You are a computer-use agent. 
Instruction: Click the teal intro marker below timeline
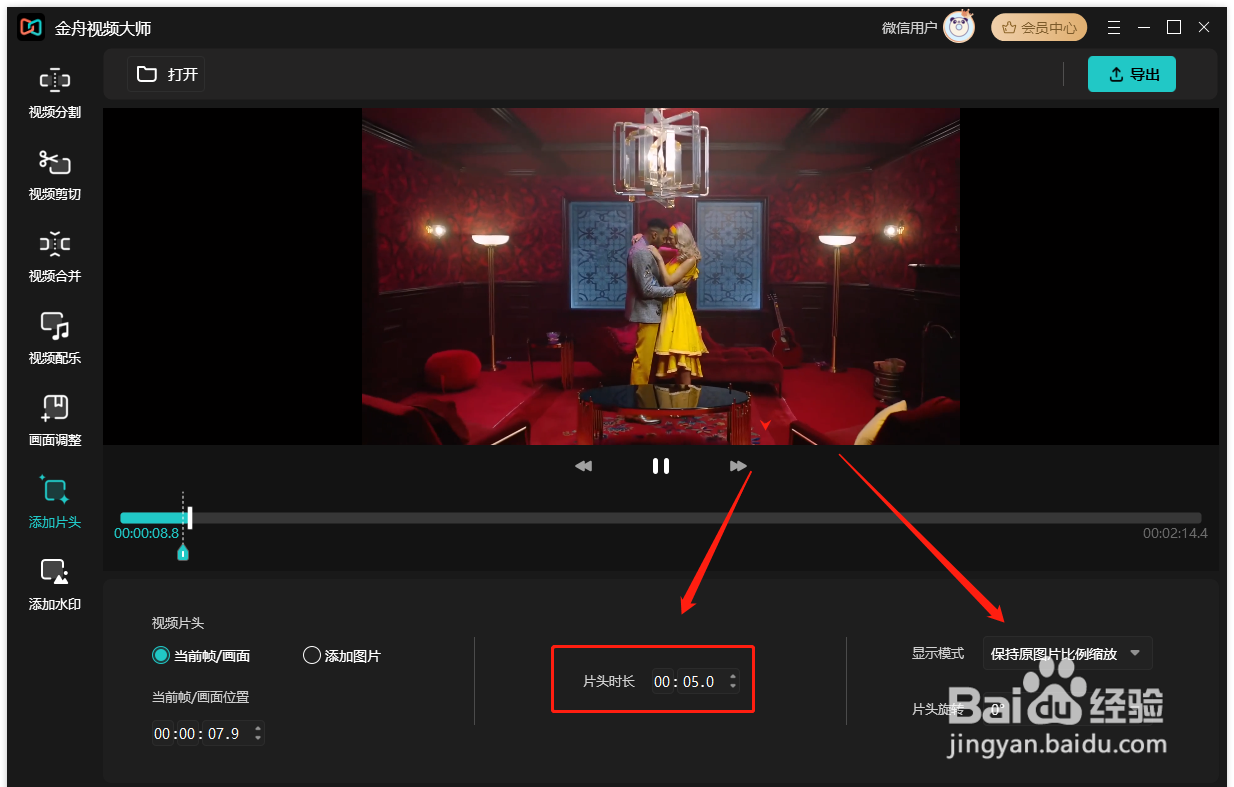(183, 552)
